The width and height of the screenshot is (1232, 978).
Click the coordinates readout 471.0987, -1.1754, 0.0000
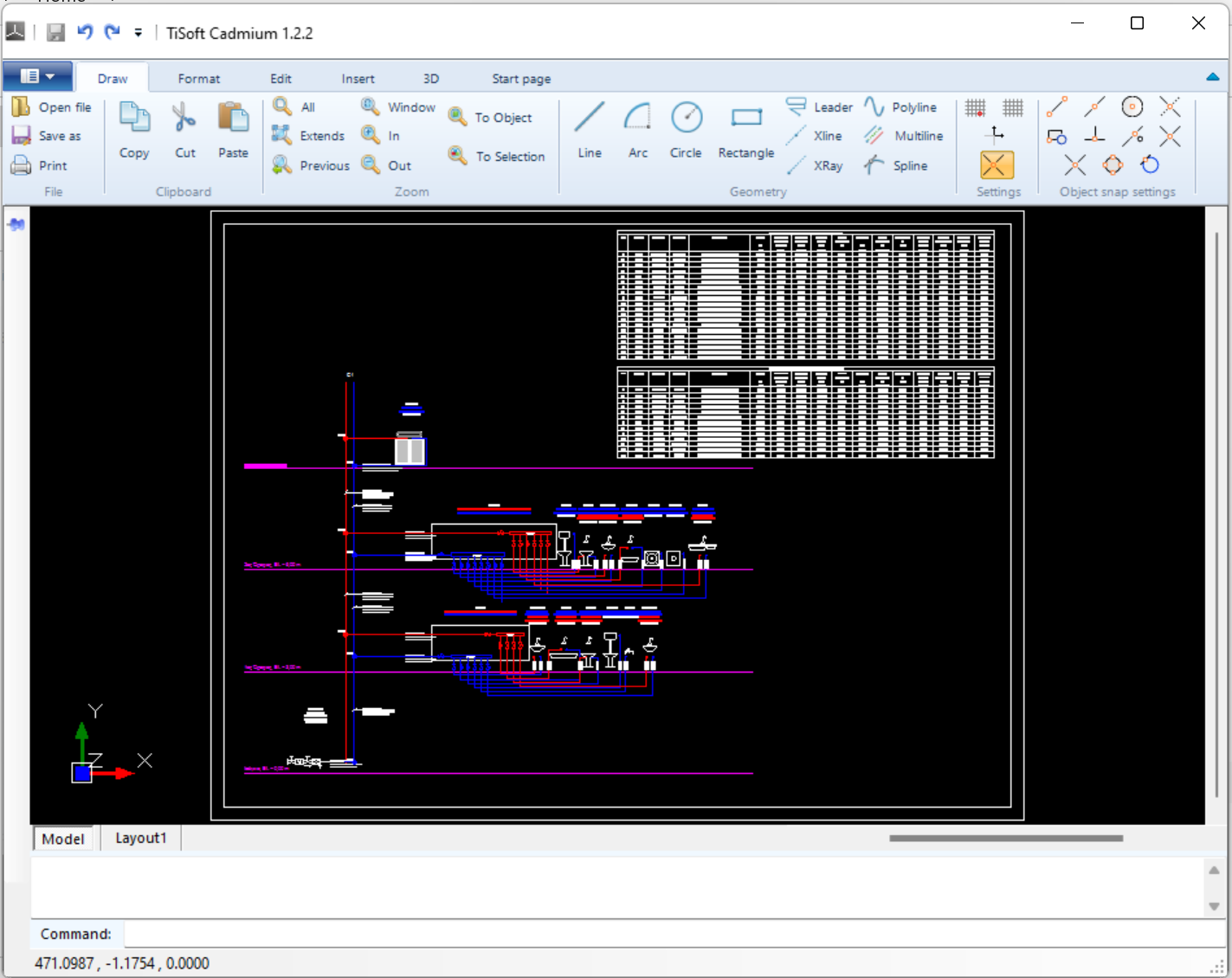point(122,963)
